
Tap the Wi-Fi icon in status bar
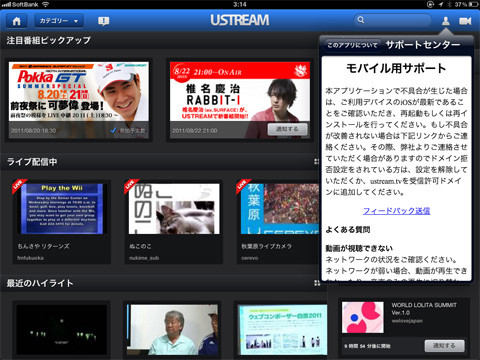[46, 4]
